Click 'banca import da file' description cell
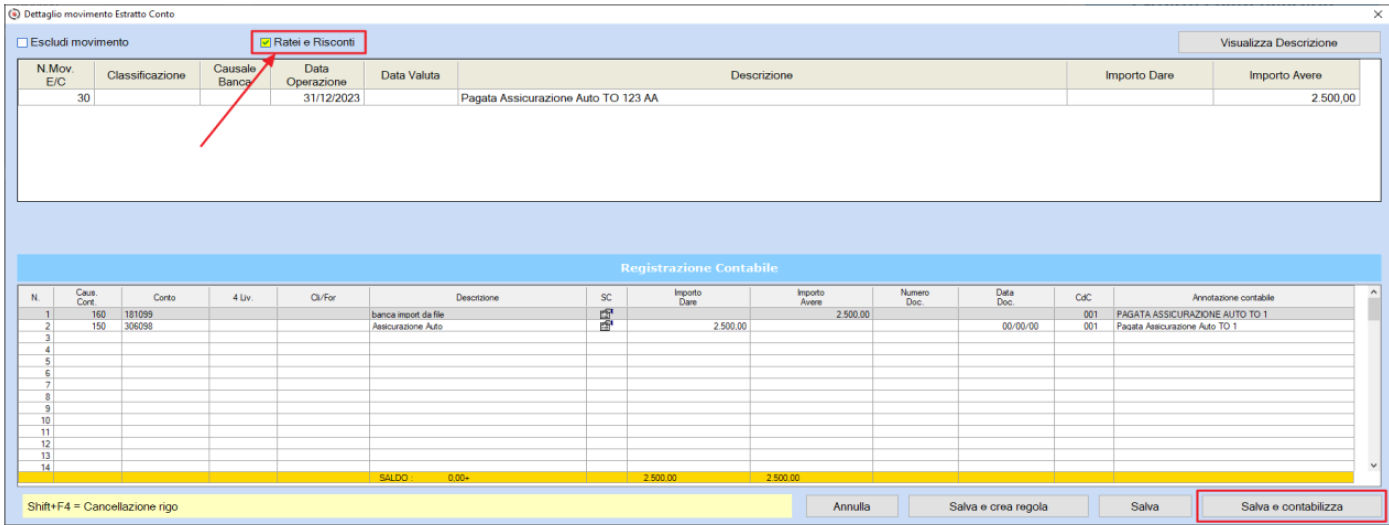The image size is (1389, 525). [478, 314]
